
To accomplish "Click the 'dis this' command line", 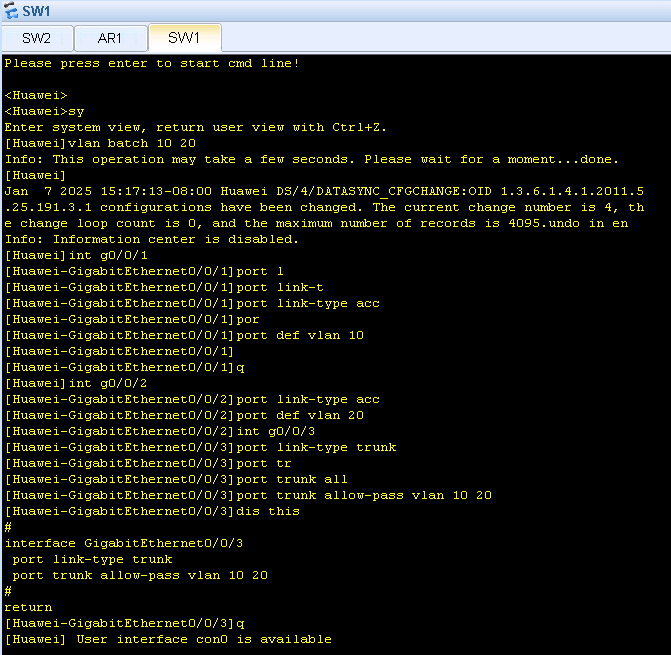I will pyautogui.click(x=152, y=511).
